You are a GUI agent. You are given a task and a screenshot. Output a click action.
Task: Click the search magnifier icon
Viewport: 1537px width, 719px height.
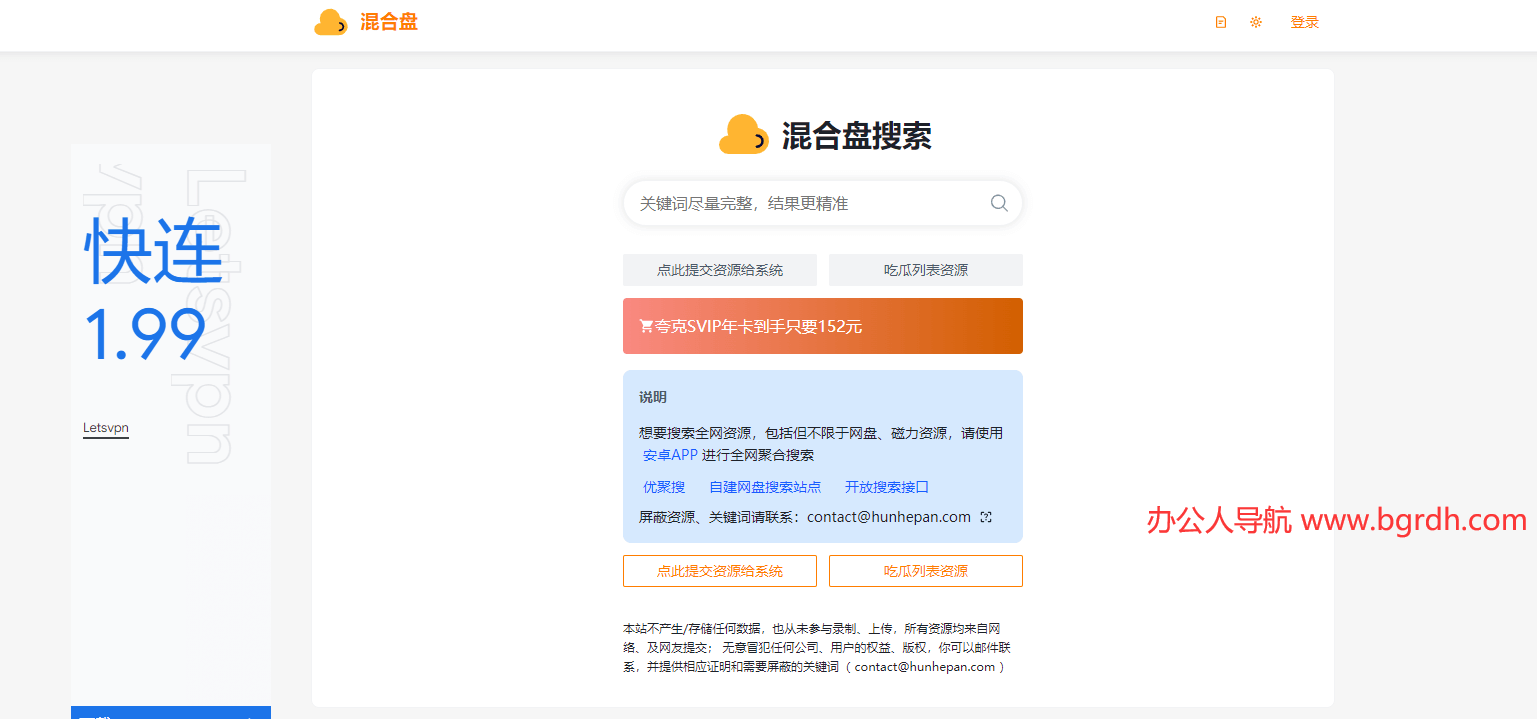[x=998, y=203]
